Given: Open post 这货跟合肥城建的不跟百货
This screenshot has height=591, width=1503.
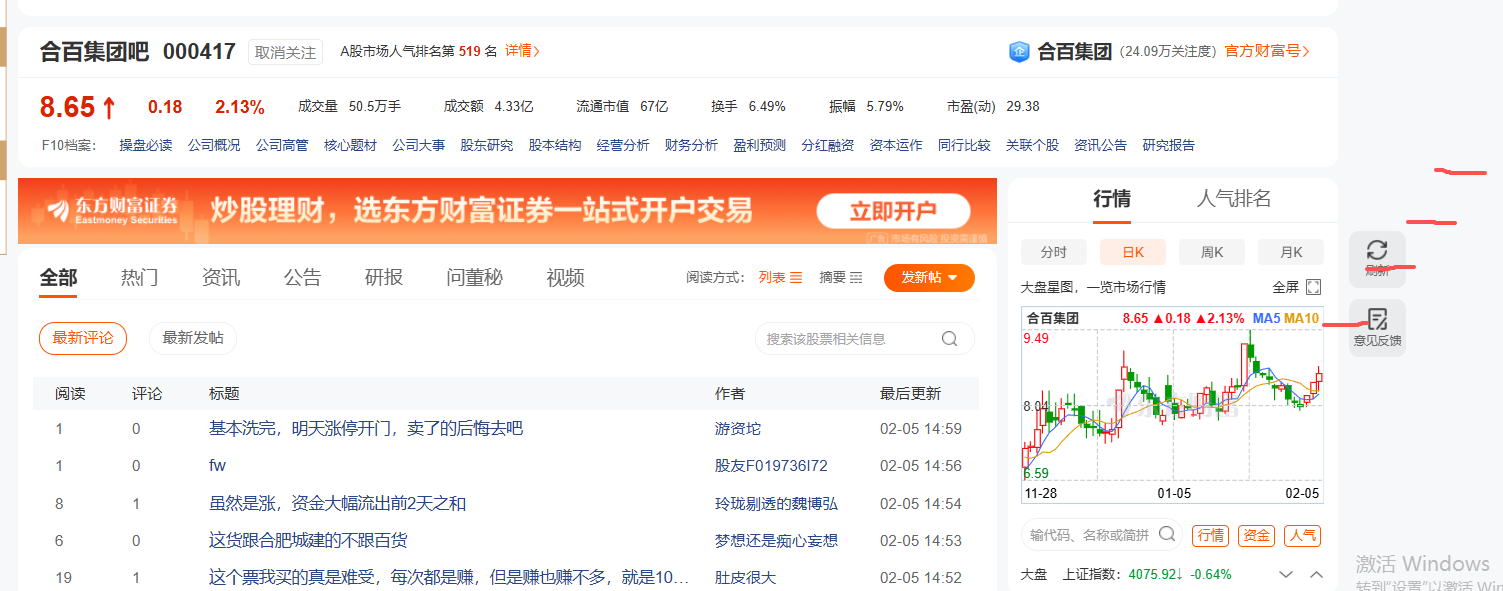Looking at the screenshot, I should 308,540.
